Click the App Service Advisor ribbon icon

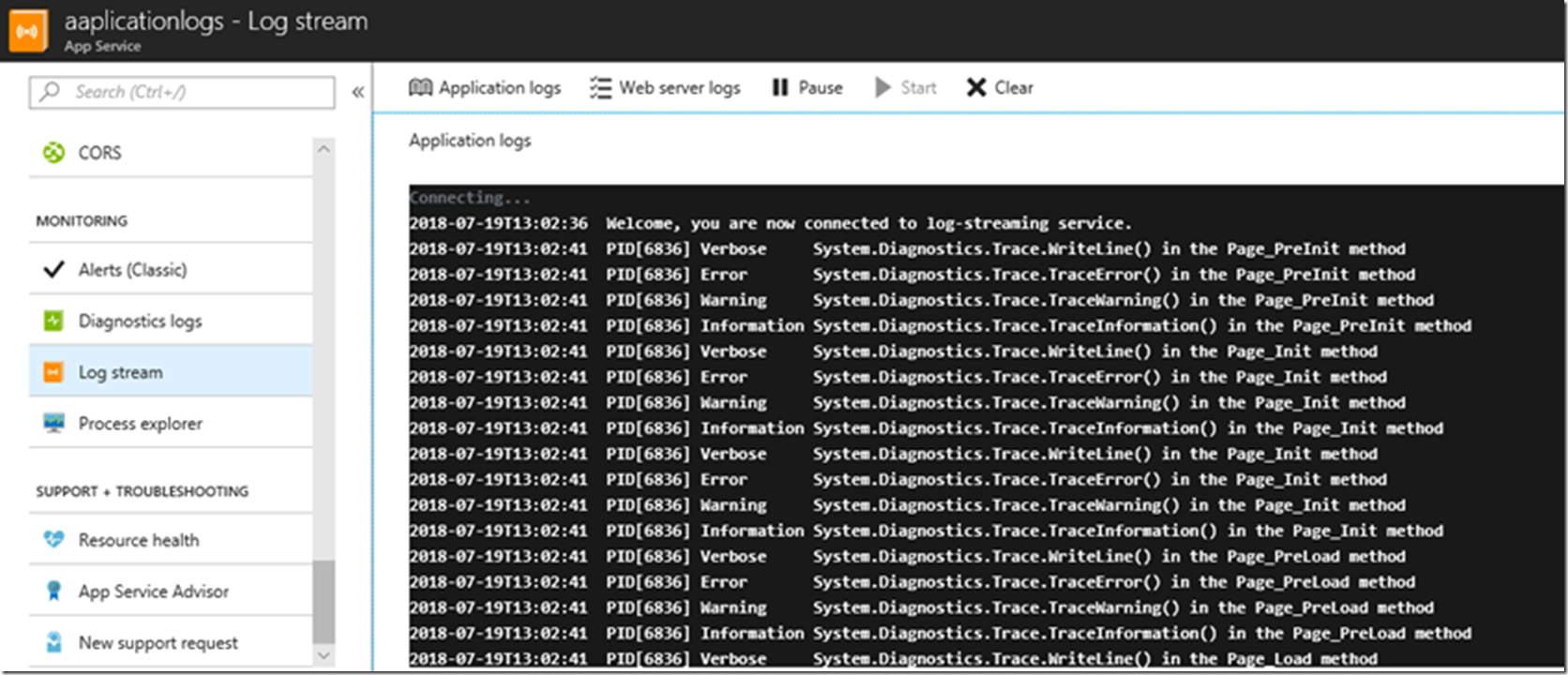[x=54, y=591]
